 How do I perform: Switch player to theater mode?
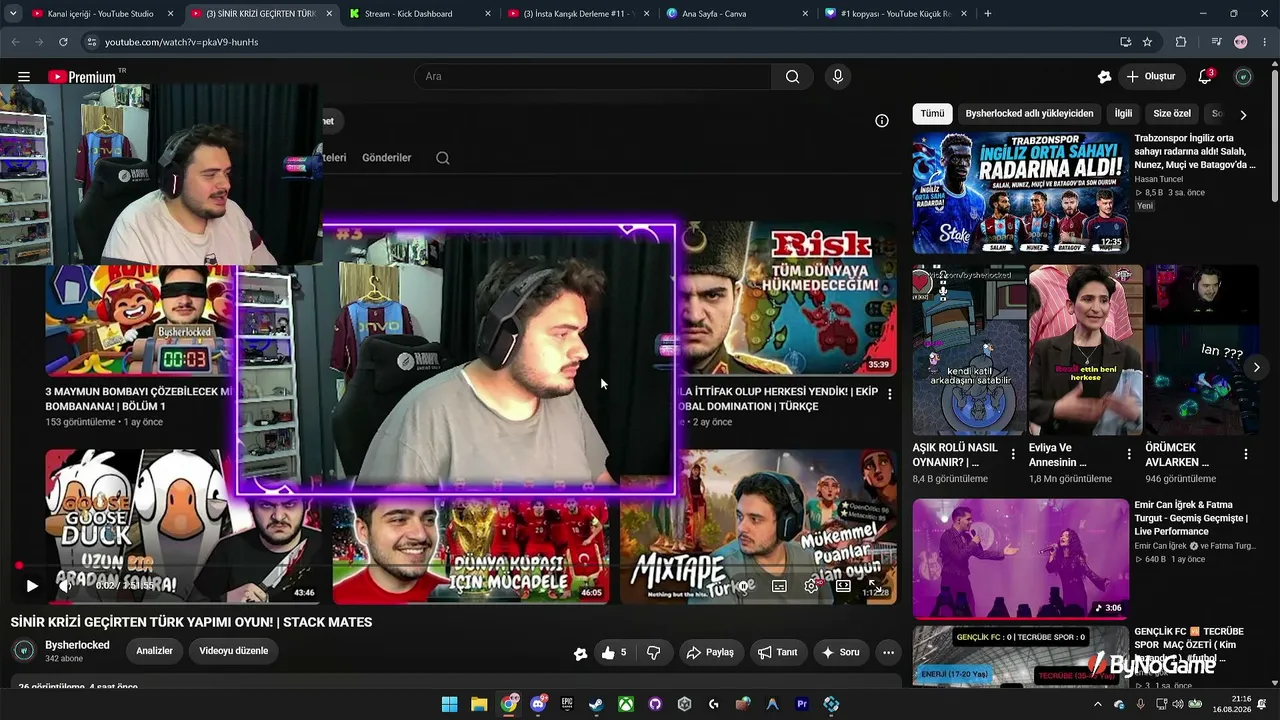pos(843,586)
